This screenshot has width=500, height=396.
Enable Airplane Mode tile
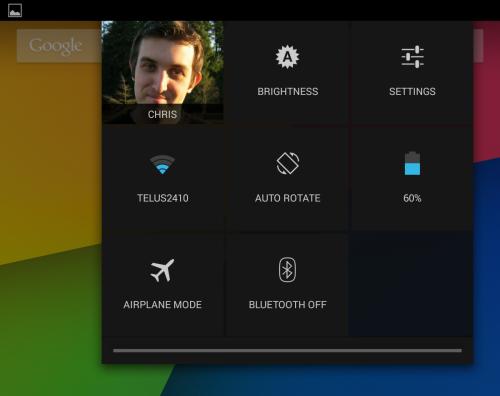(x=163, y=285)
